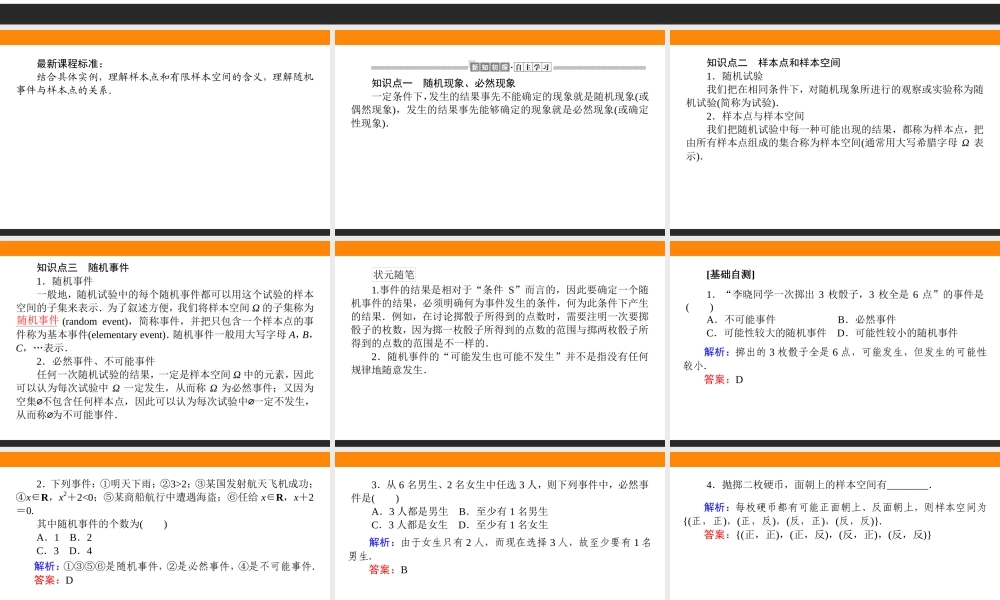This screenshot has height=600, width=1000.
Task: Click the fill-in blank in question 4
Action: coord(908,485)
